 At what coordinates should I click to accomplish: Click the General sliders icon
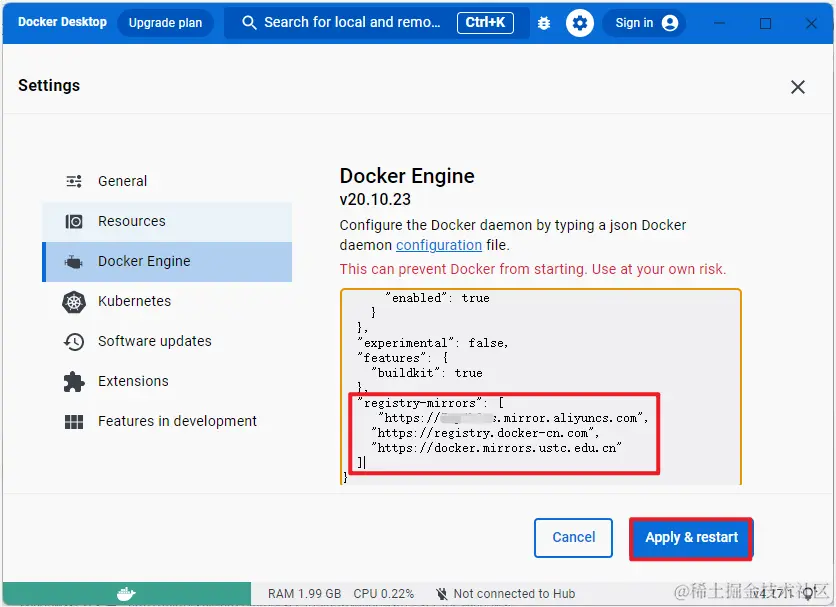coord(74,181)
